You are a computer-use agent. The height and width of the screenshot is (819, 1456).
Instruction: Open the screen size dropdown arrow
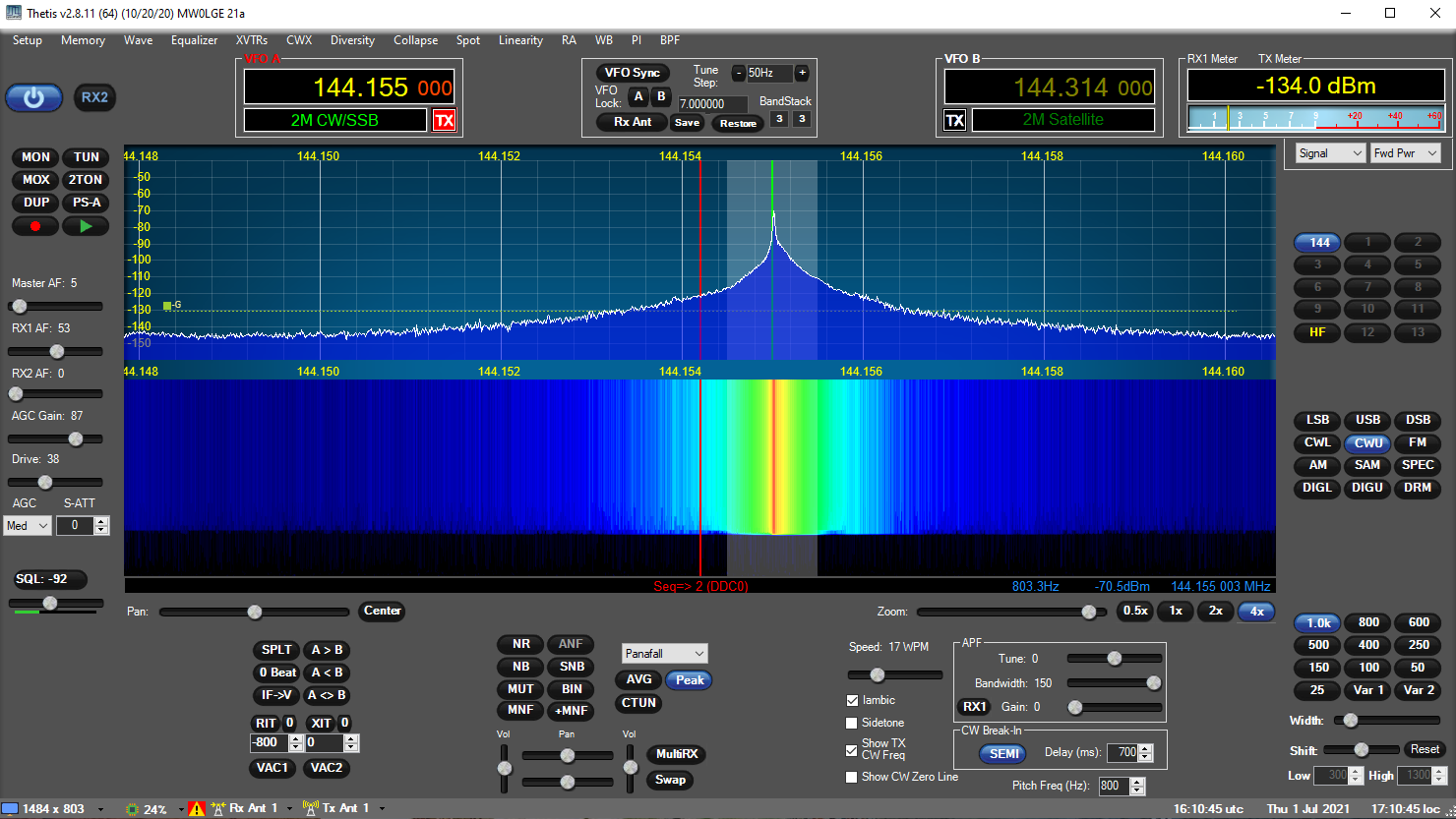[x=100, y=809]
